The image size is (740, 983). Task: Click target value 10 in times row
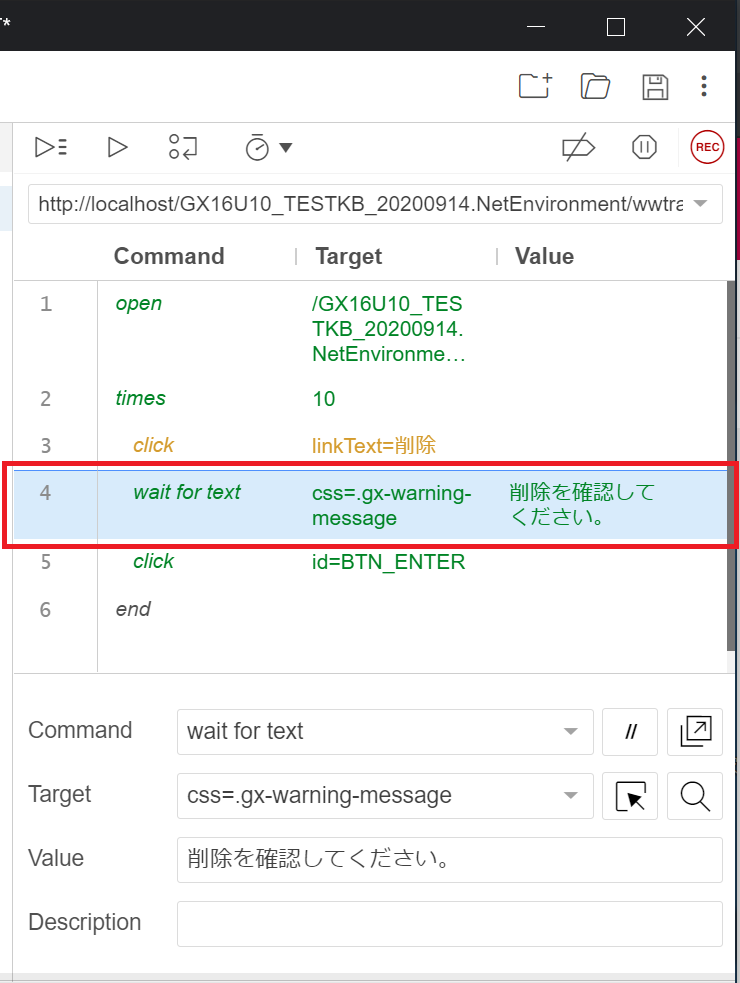pos(324,399)
